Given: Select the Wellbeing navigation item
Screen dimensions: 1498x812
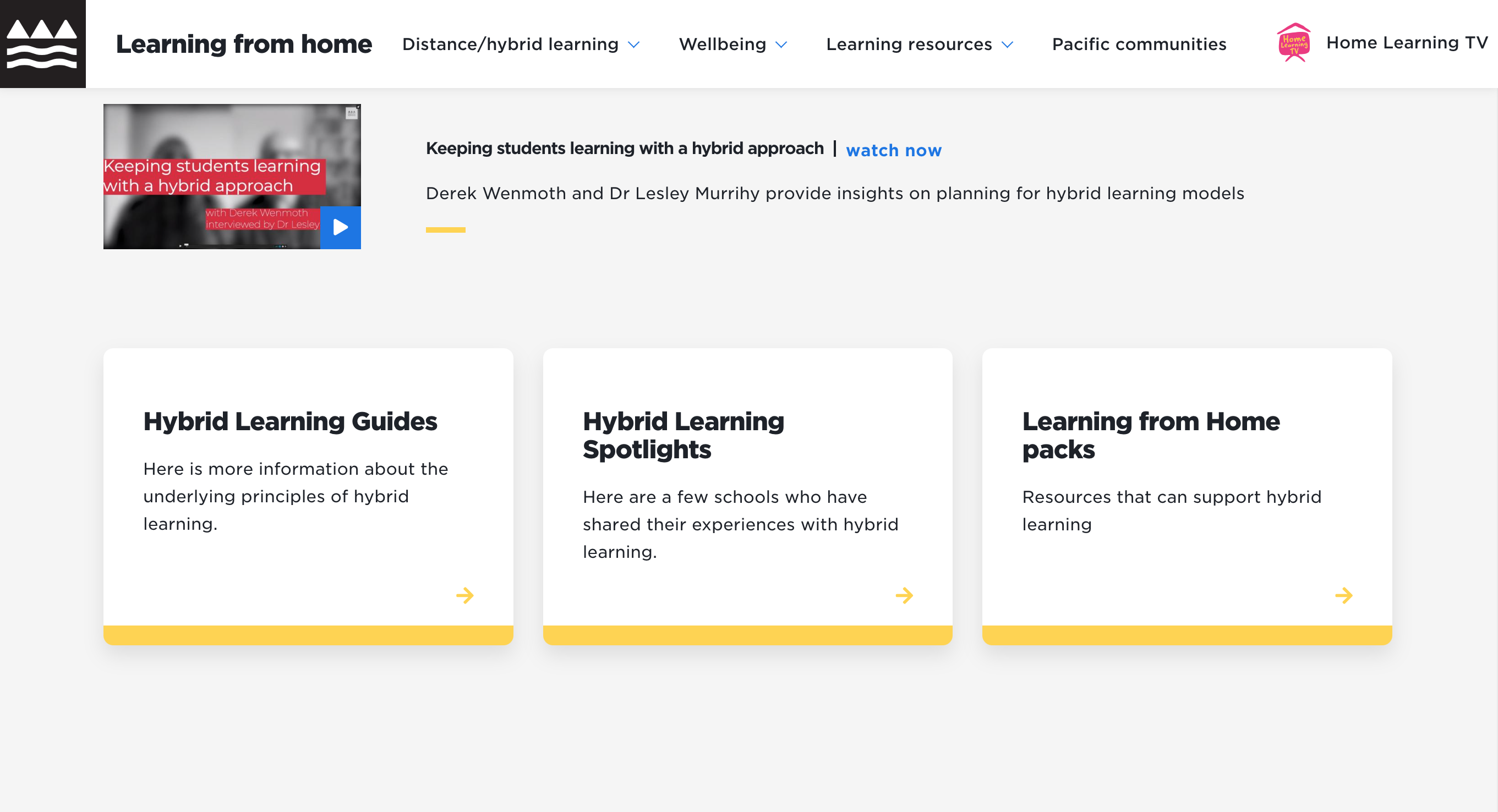Looking at the screenshot, I should 722,43.
